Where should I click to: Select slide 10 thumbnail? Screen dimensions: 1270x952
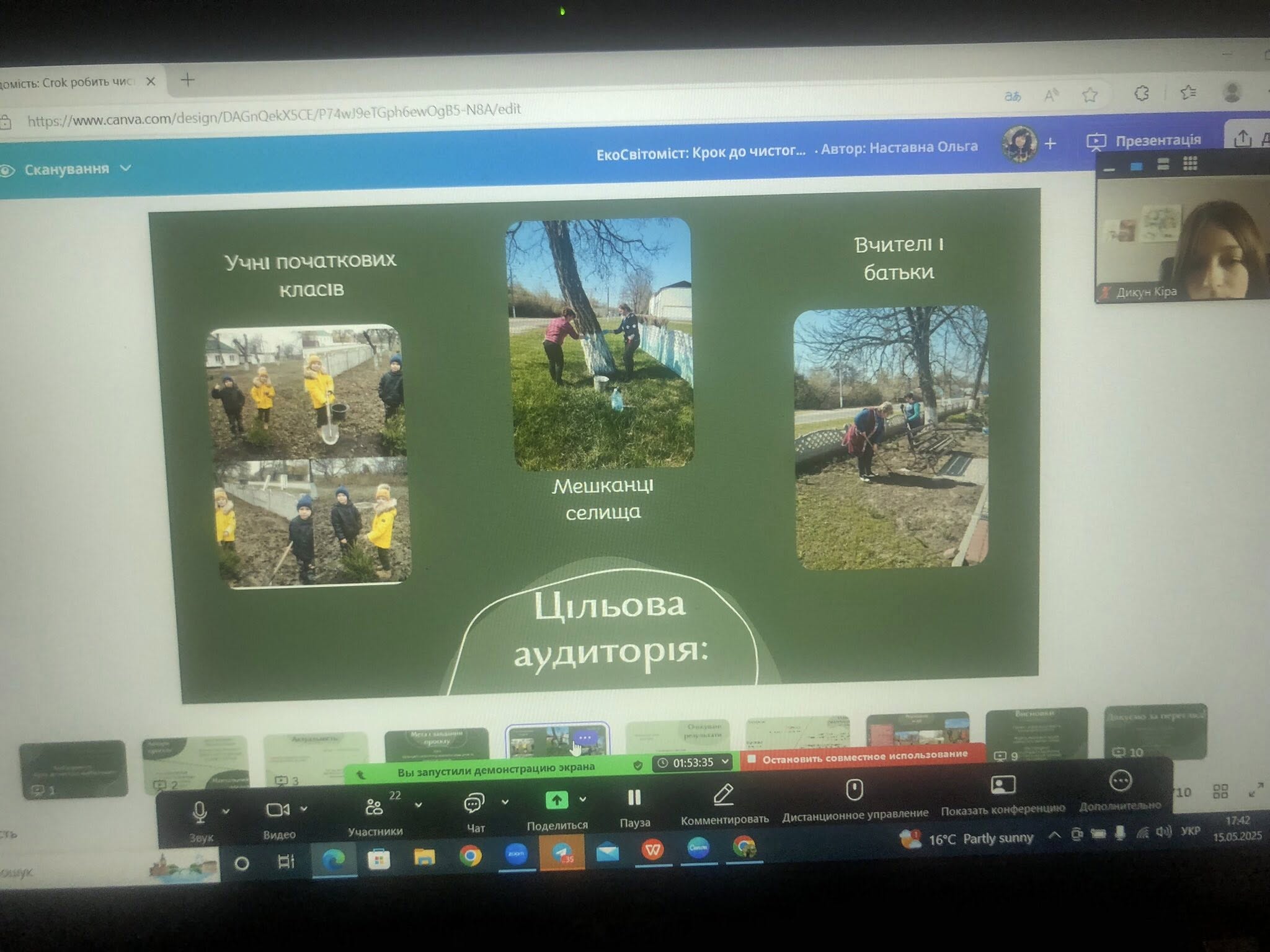[1155, 731]
